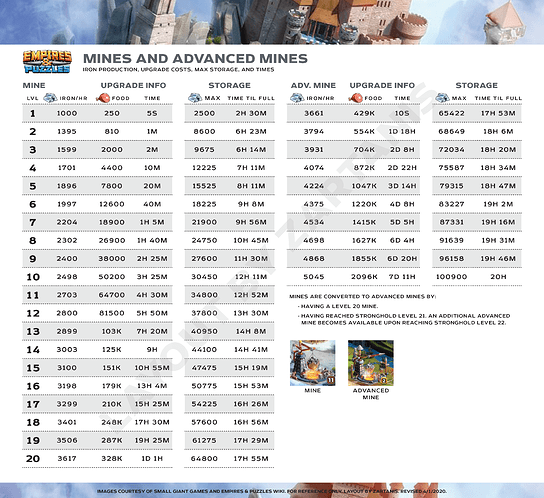
Task: Click the food icon in Mine upgrade info
Action: click(103, 98)
